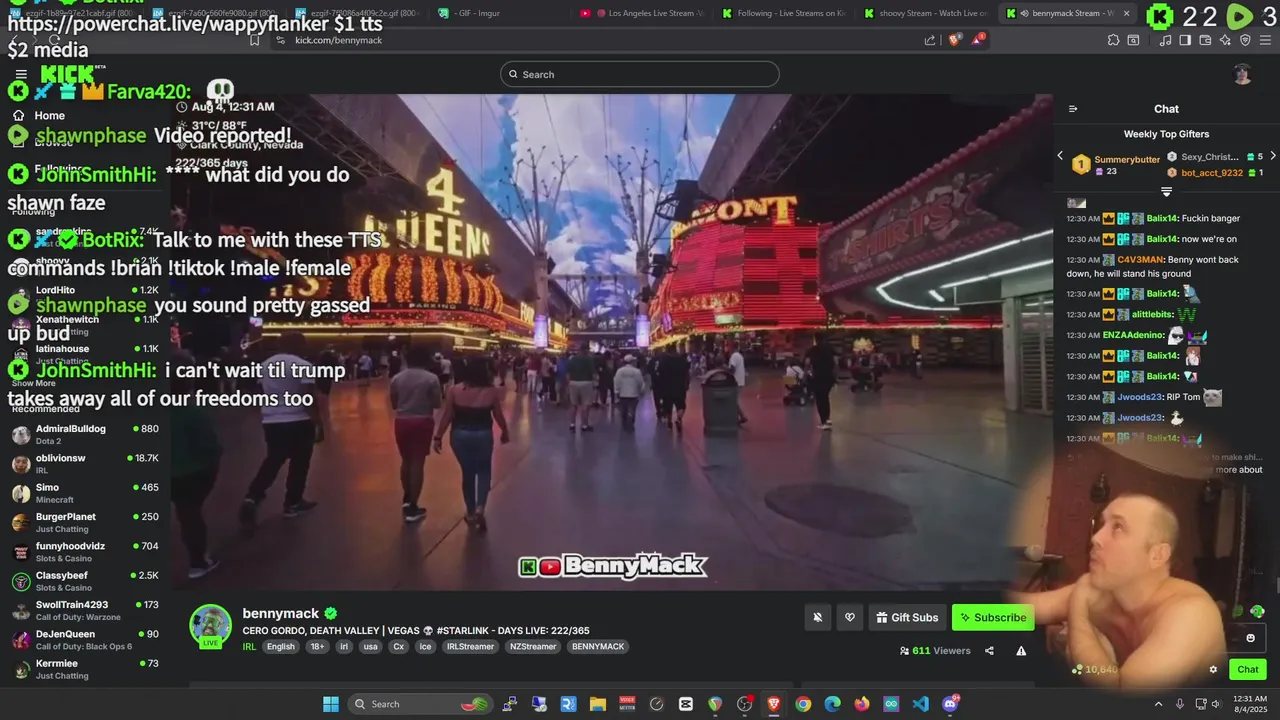Viewport: 1280px width, 720px height.
Task: Bookmark this page icon
Action: [254, 40]
